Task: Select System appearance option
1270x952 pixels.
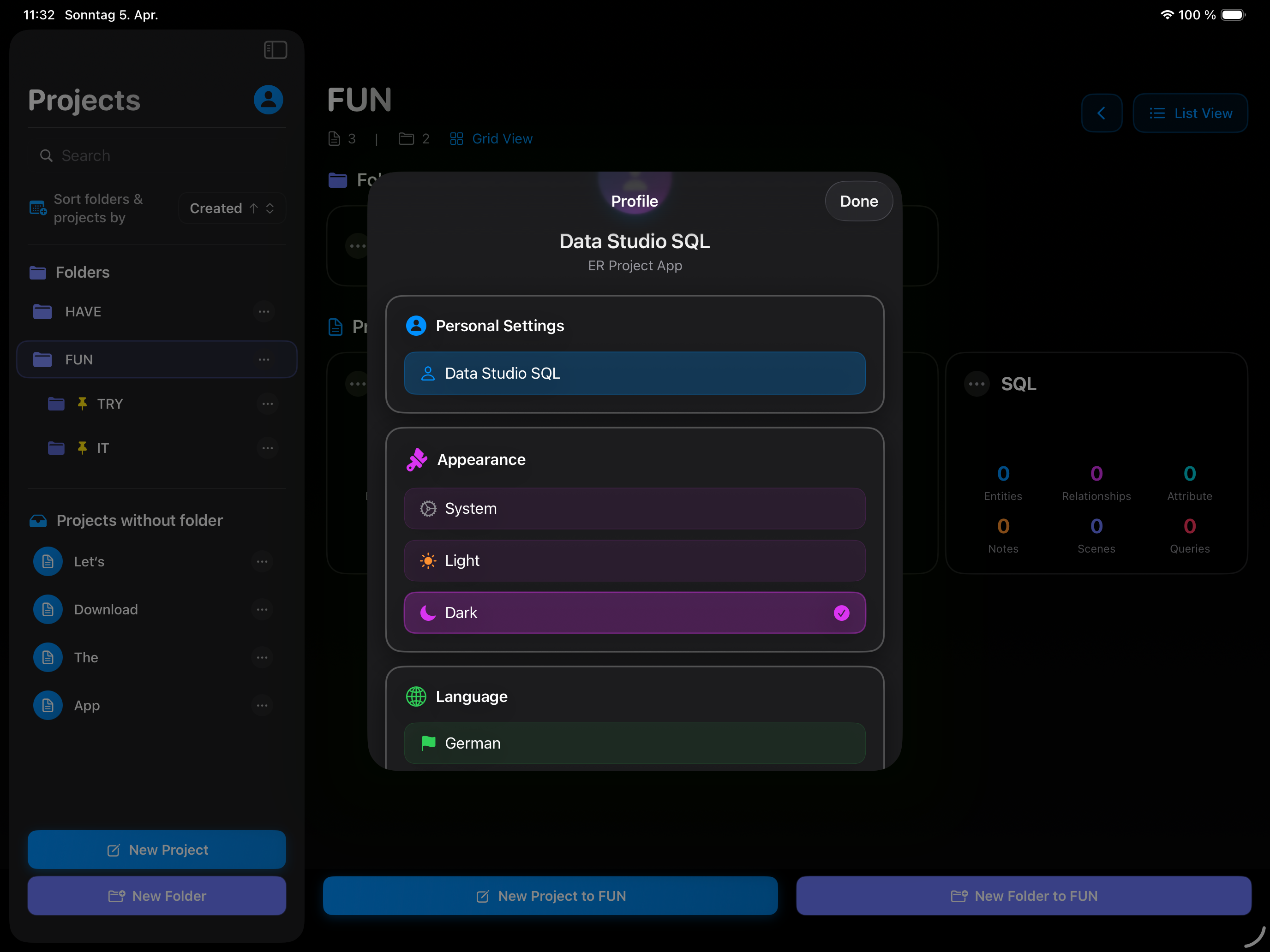Action: point(635,508)
